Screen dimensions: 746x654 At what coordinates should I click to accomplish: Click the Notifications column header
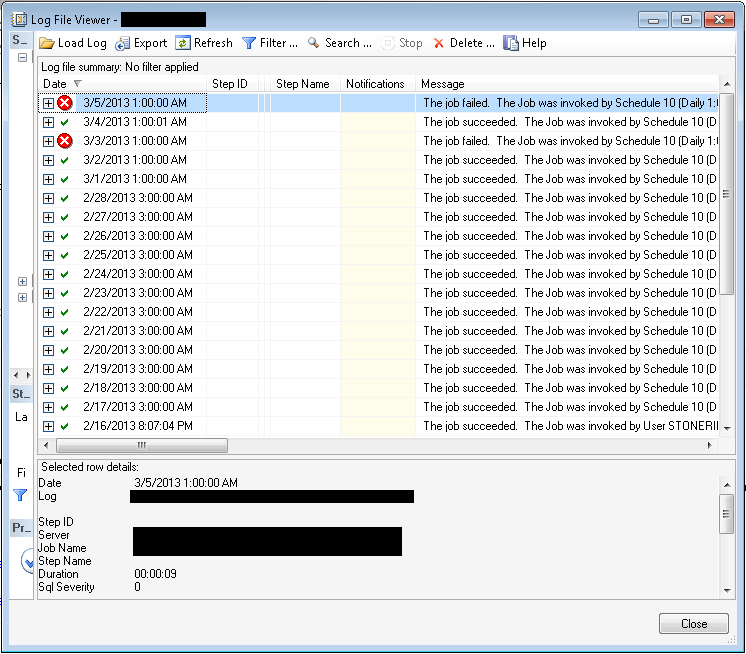[x=378, y=84]
